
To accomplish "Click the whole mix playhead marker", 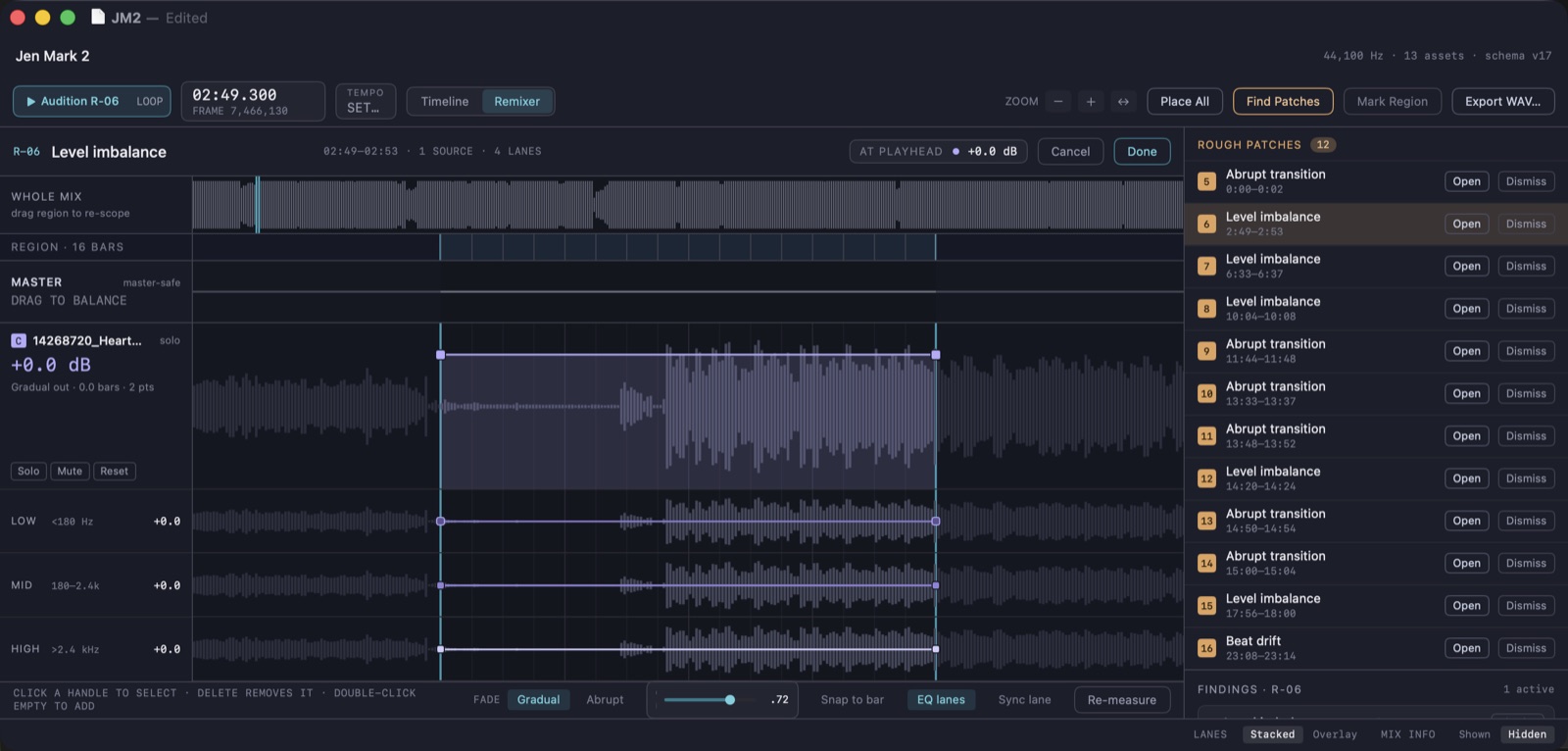I will click(x=258, y=205).
